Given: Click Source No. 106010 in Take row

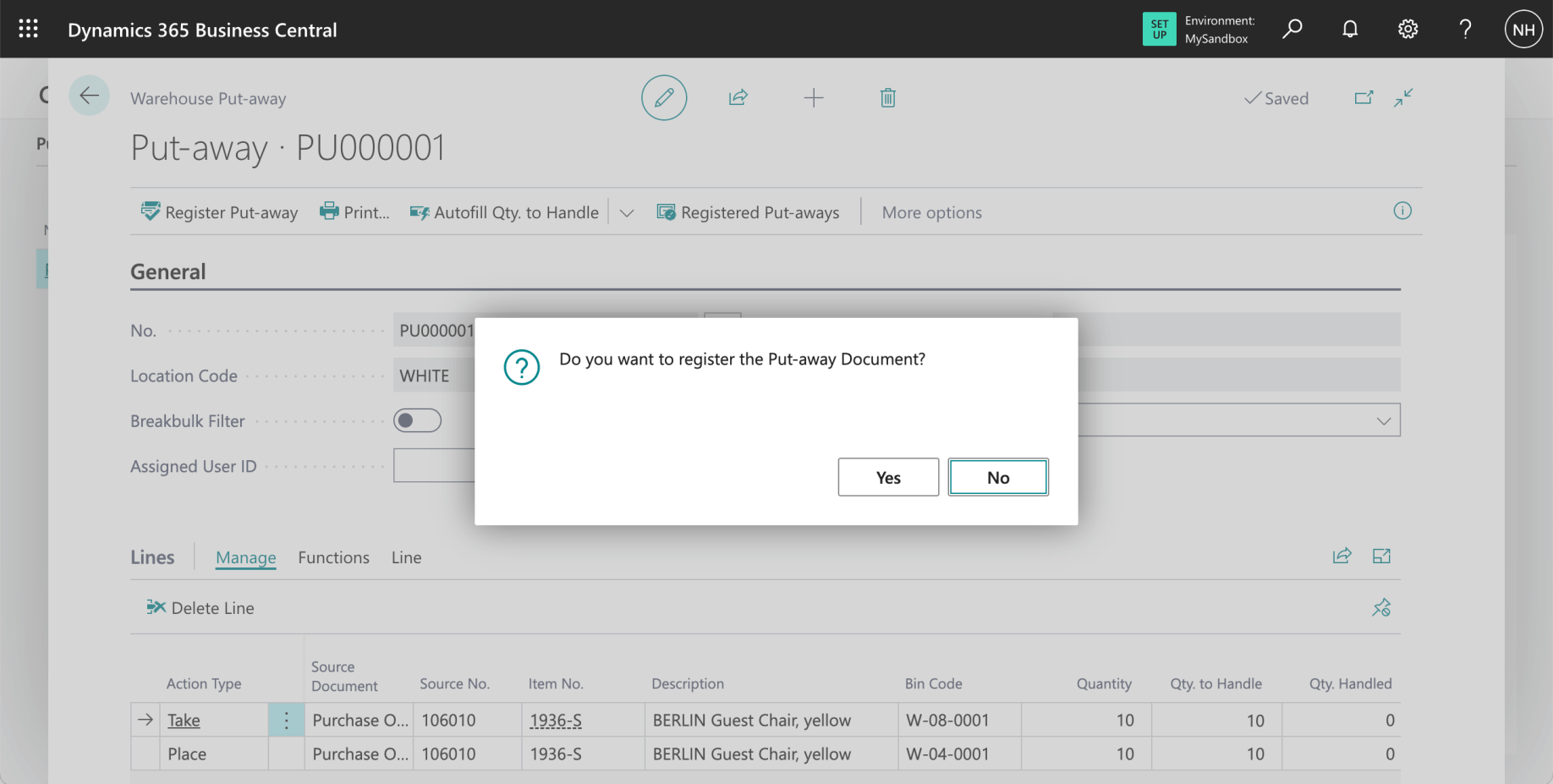Looking at the screenshot, I should [467, 720].
